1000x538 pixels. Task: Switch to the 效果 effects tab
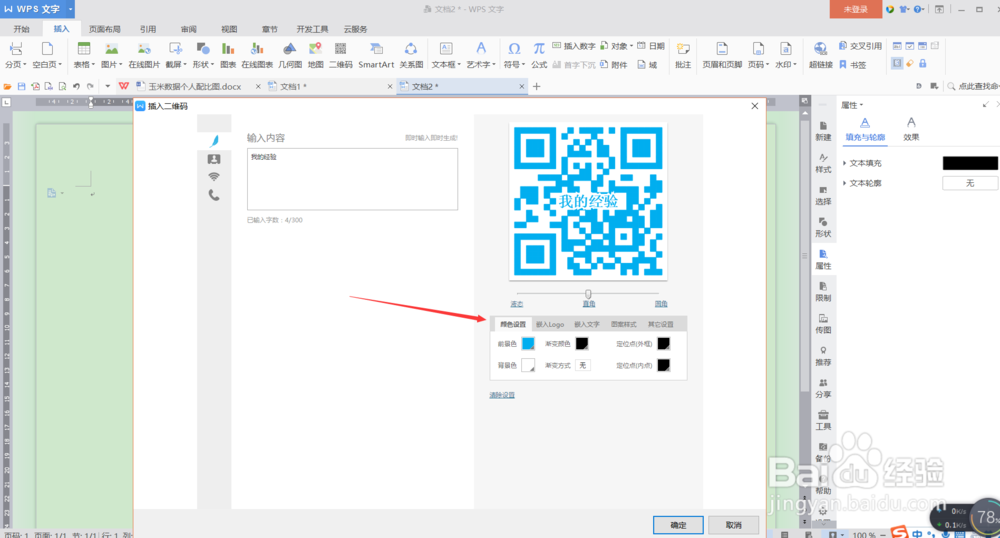(x=911, y=129)
